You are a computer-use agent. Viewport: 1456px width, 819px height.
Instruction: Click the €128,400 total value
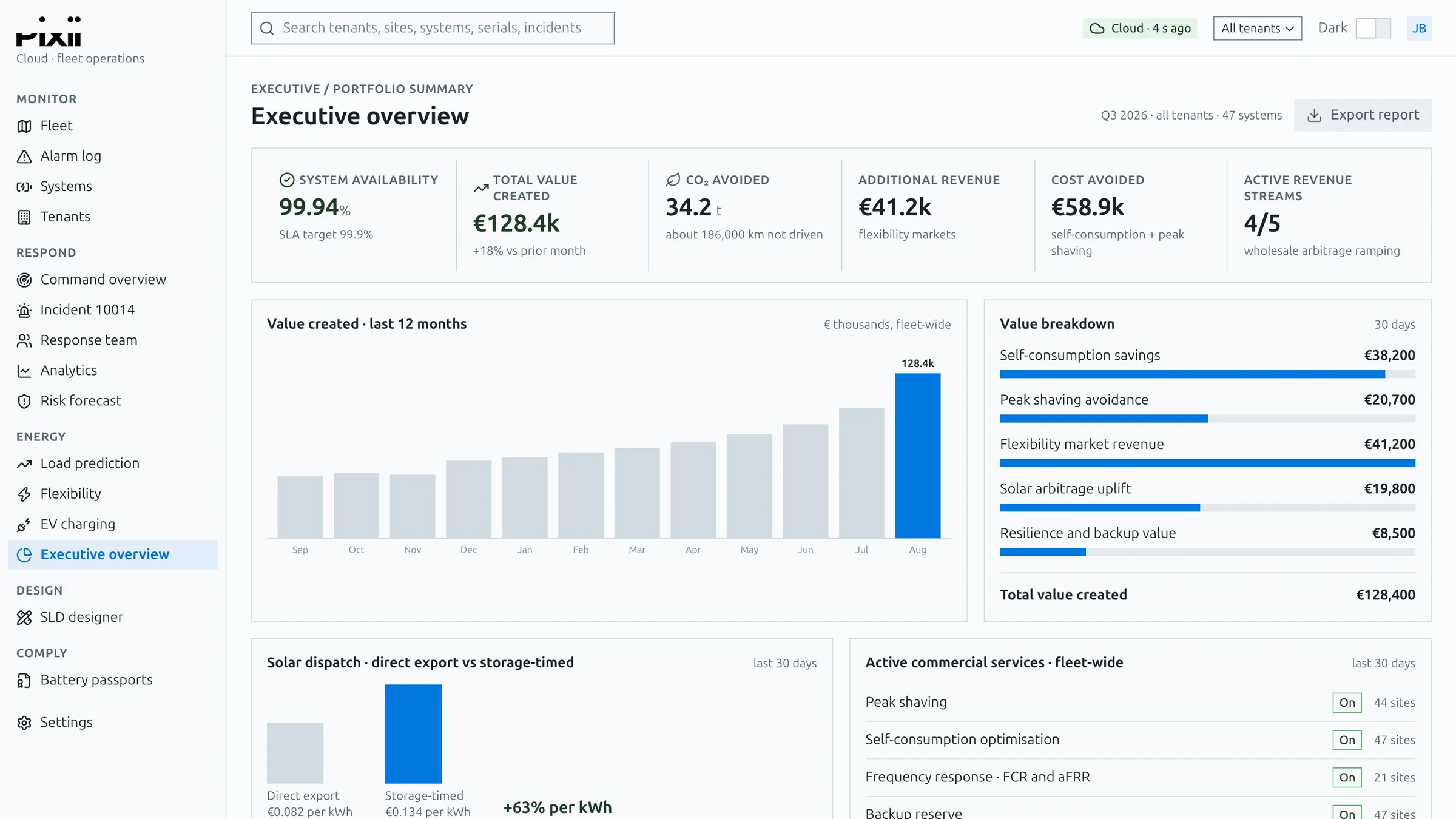(1386, 595)
